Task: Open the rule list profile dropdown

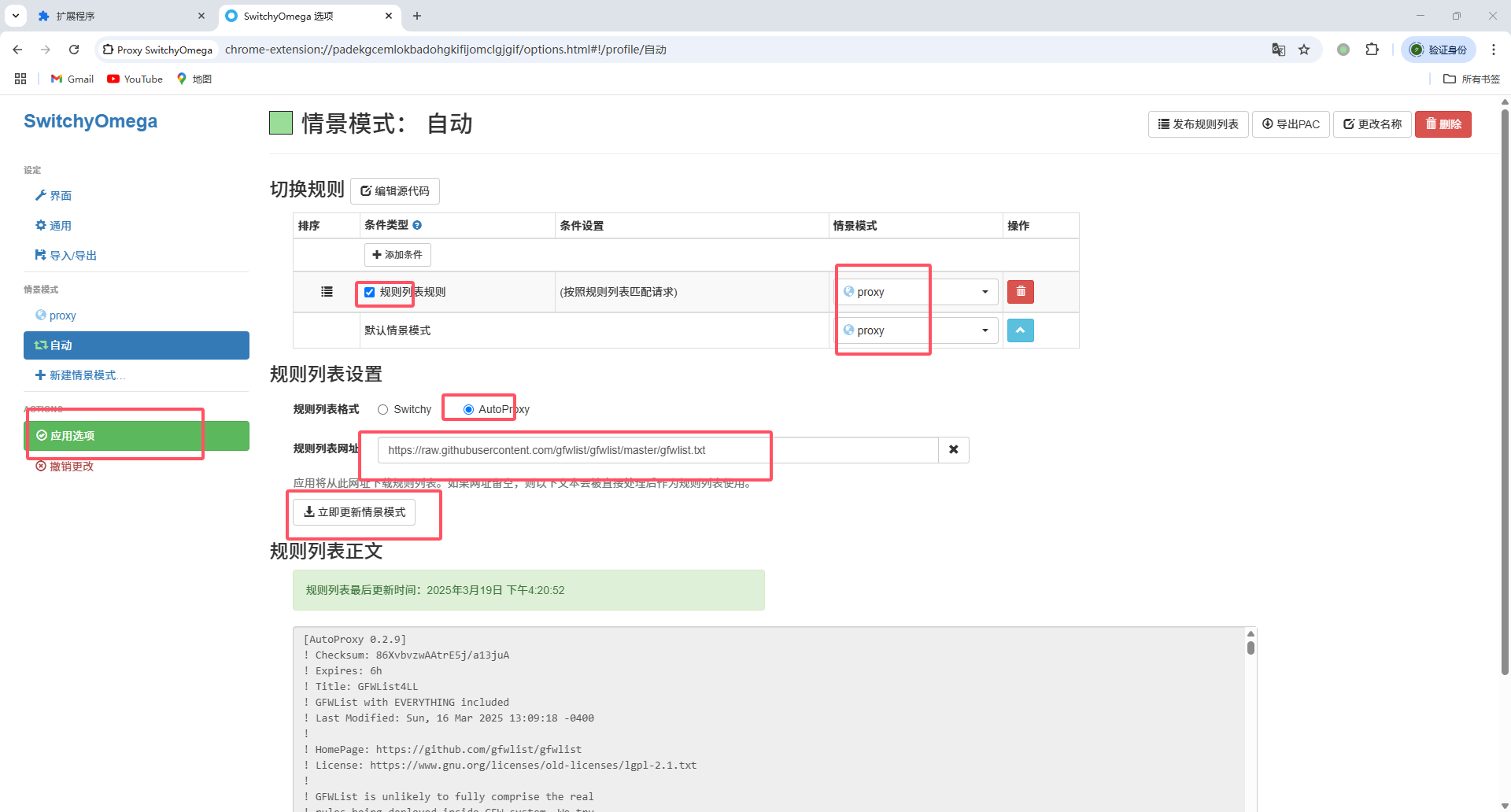Action: (918, 292)
